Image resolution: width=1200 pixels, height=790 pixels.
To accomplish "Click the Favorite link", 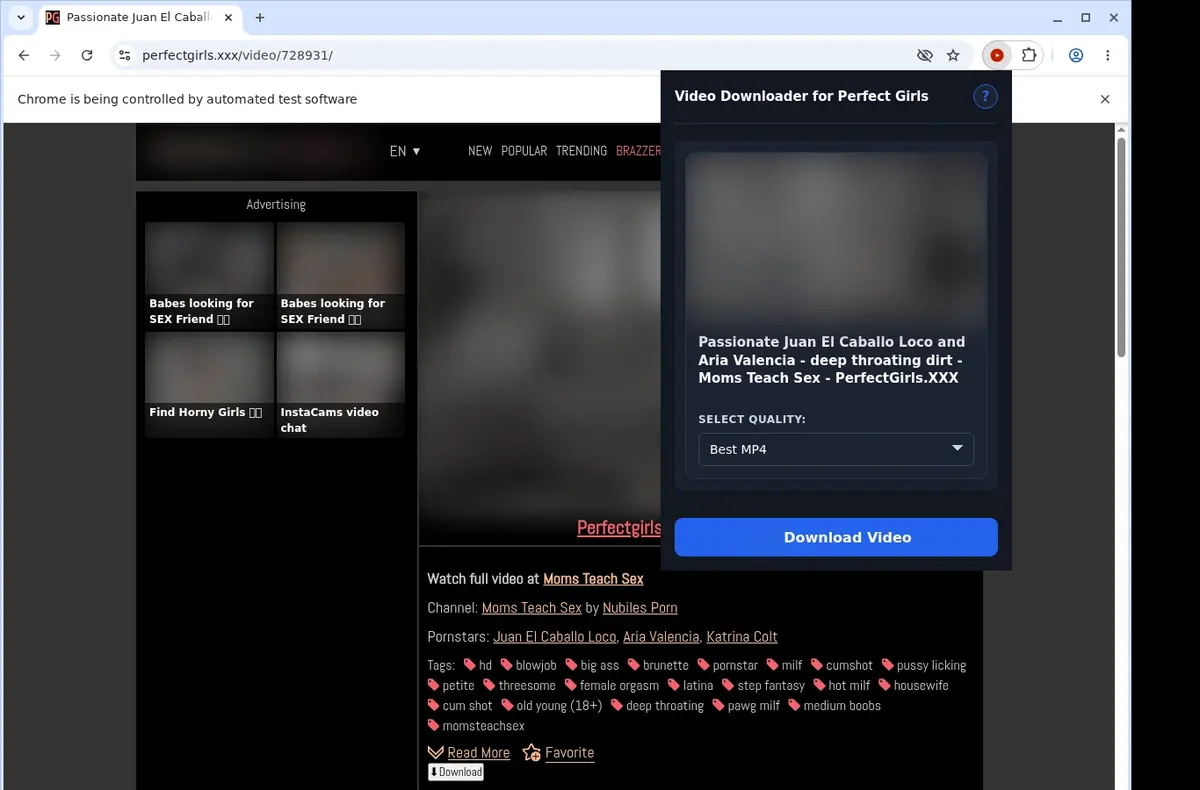I will coord(569,753).
